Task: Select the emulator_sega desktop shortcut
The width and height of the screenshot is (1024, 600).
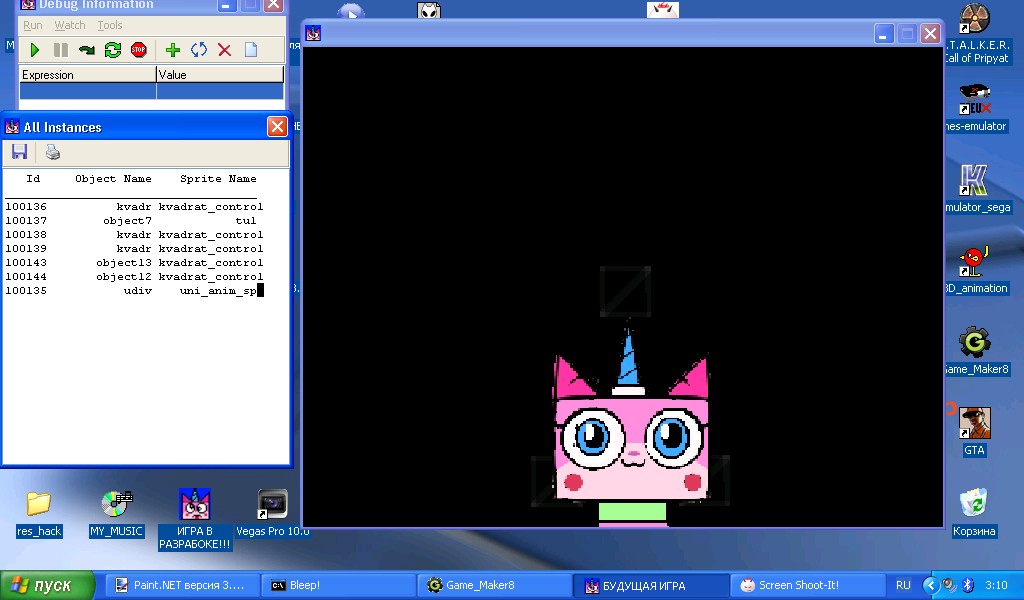Action: click(x=976, y=189)
